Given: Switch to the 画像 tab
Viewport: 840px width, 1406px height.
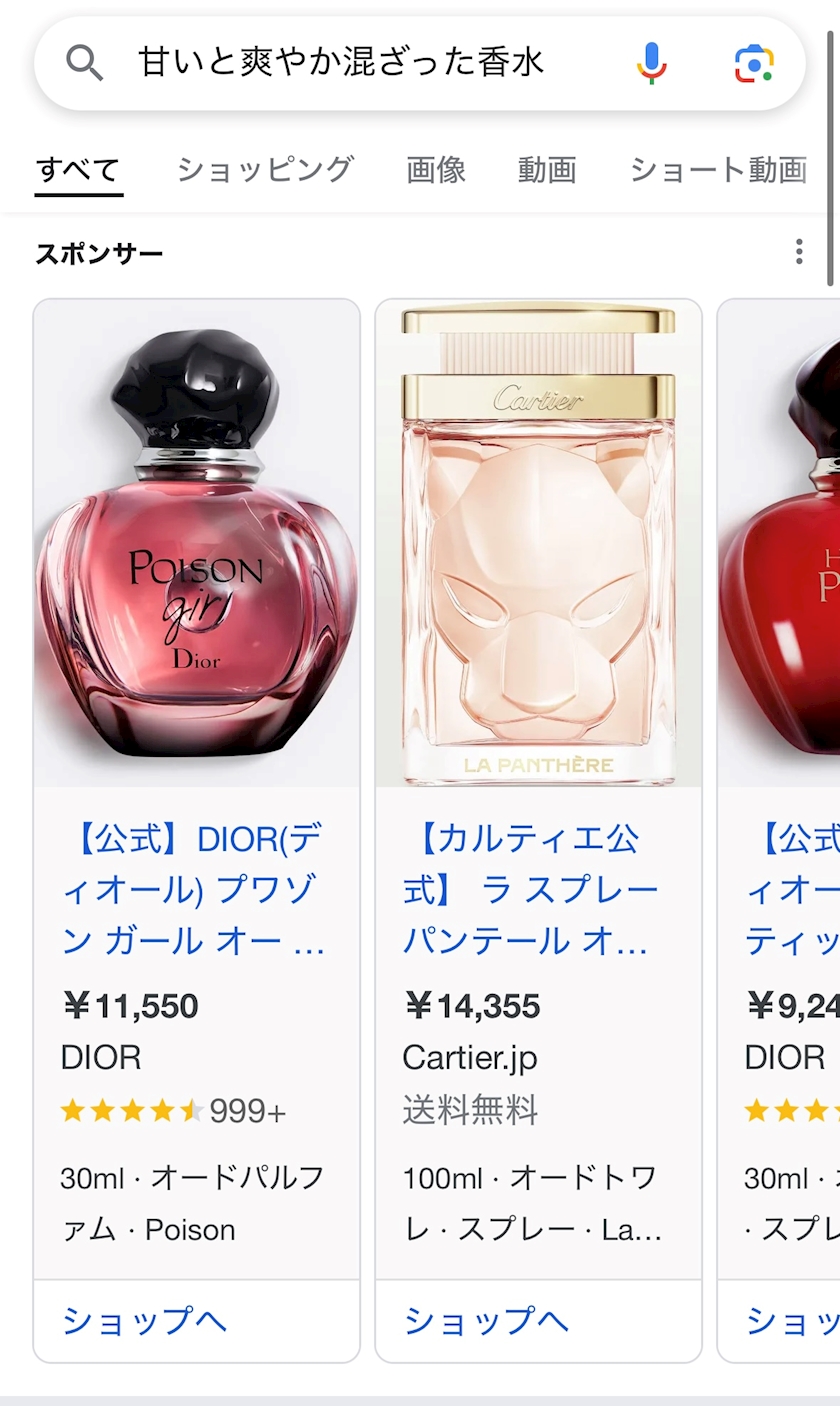Looking at the screenshot, I should [436, 170].
